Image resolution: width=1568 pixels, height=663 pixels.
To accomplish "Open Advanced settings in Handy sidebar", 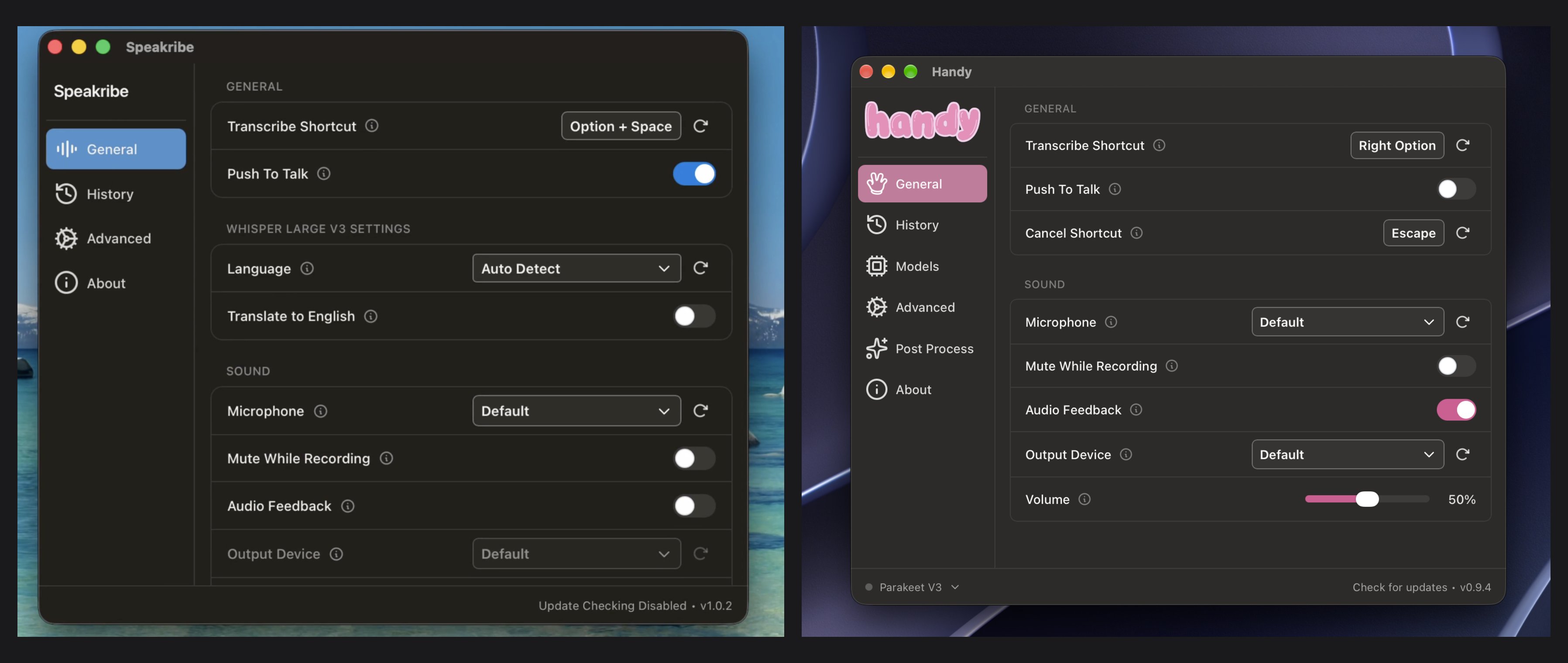I will tap(922, 307).
